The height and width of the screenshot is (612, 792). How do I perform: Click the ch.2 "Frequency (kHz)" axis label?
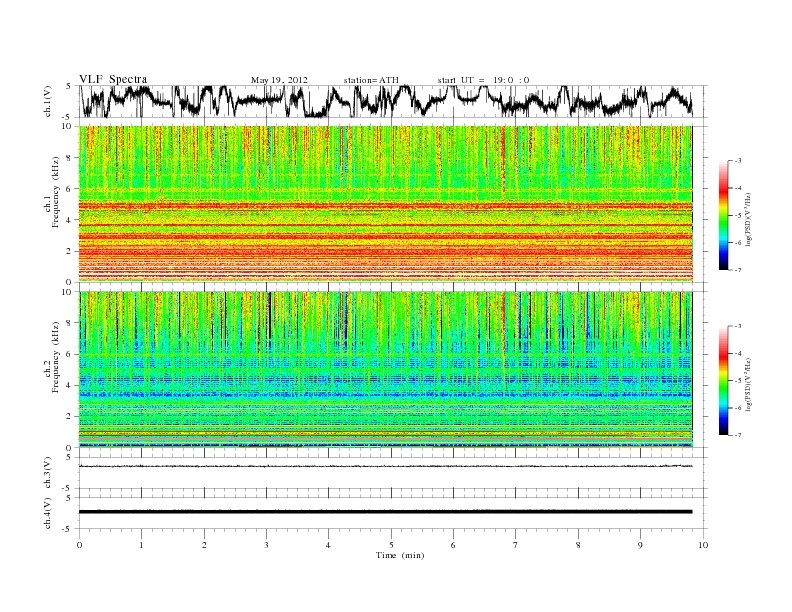click(x=56, y=356)
